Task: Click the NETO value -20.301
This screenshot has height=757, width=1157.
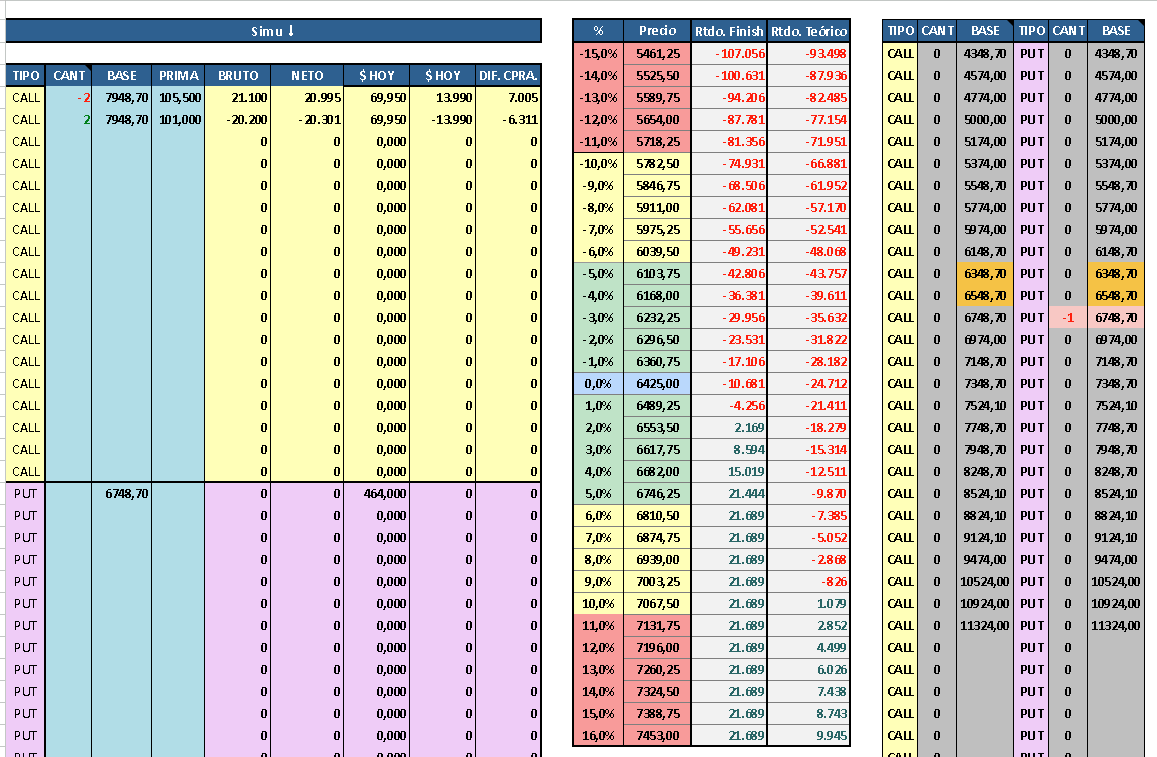Action: (x=307, y=120)
